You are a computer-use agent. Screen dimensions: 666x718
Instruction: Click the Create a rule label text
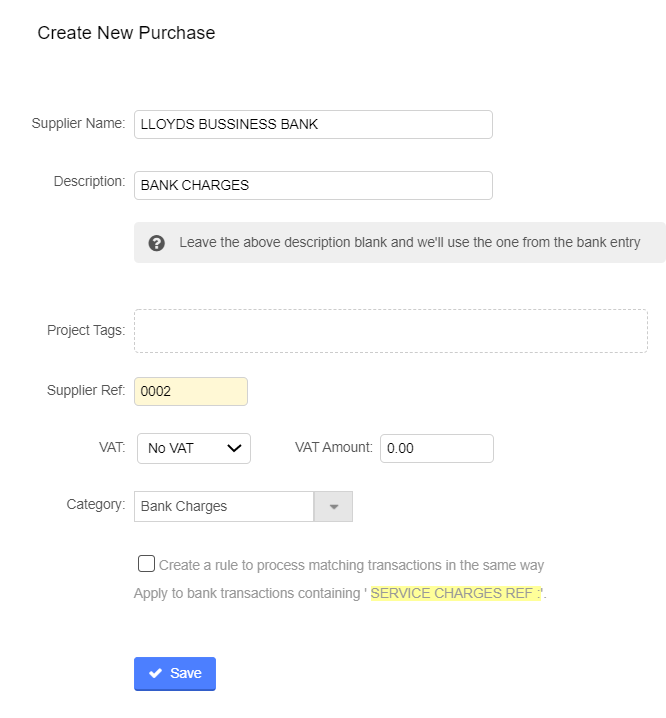[351, 565]
